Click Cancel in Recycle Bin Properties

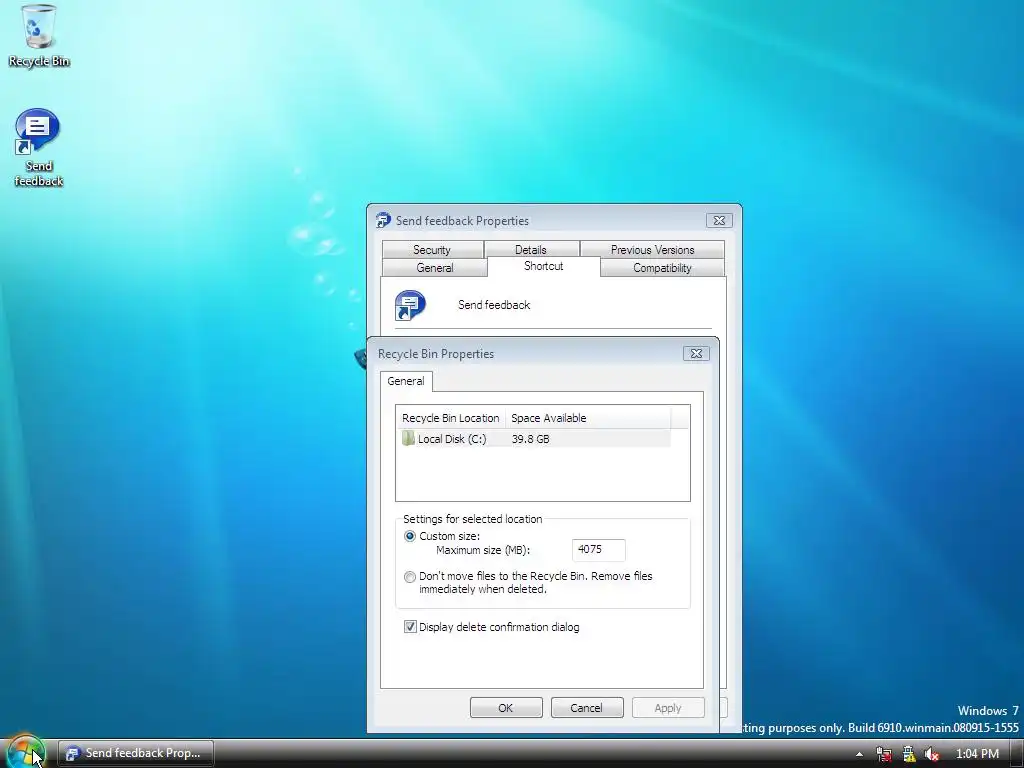click(x=586, y=708)
